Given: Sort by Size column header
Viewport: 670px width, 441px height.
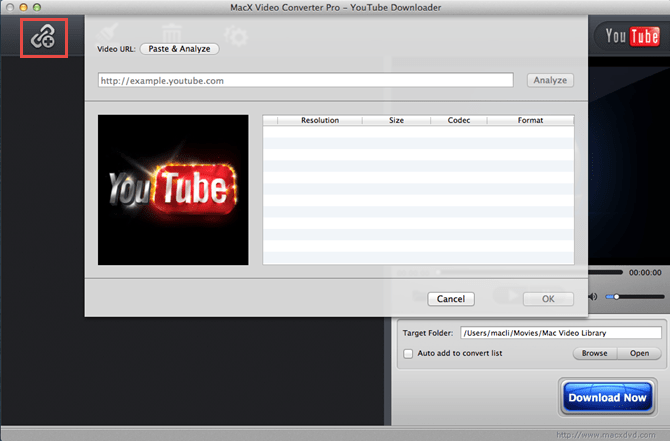Looking at the screenshot, I should [x=397, y=120].
